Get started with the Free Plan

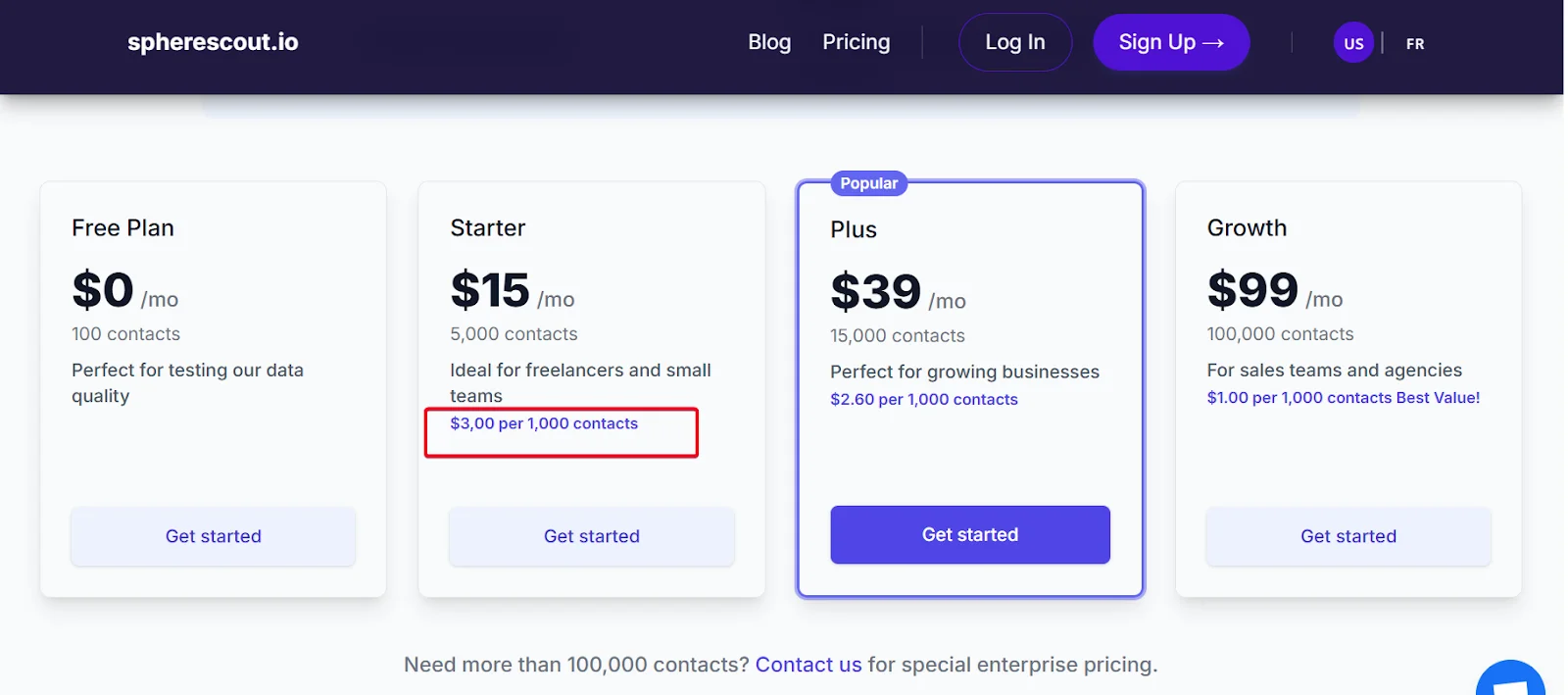[x=213, y=536]
